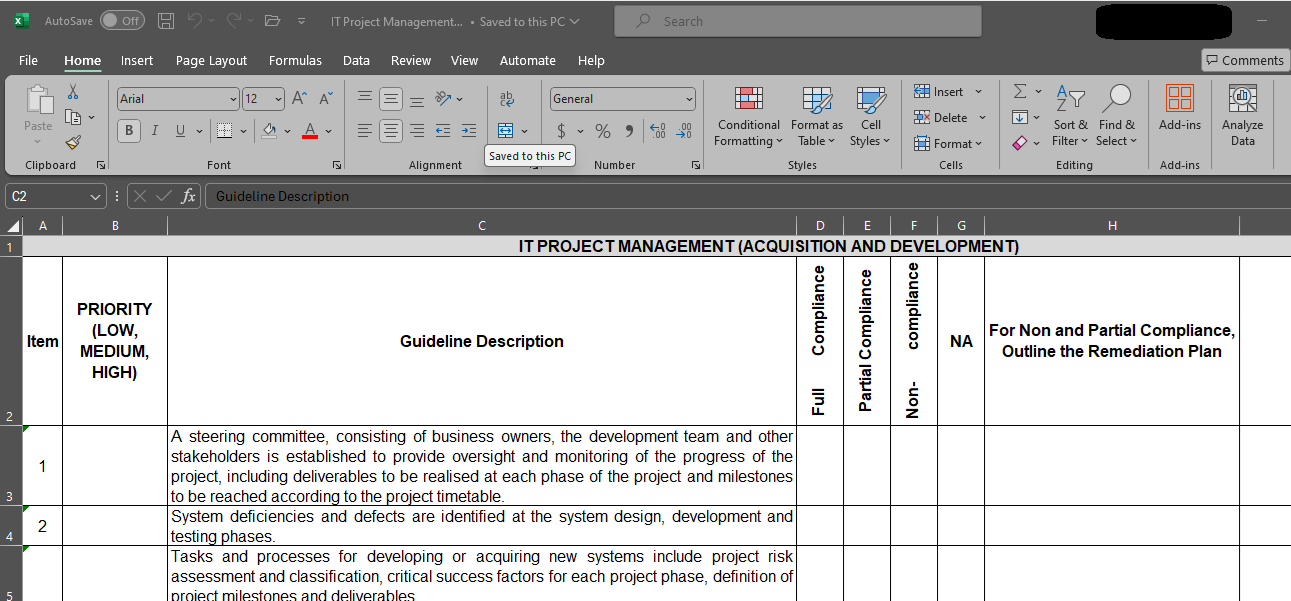Click the Top Align icon

365,99
